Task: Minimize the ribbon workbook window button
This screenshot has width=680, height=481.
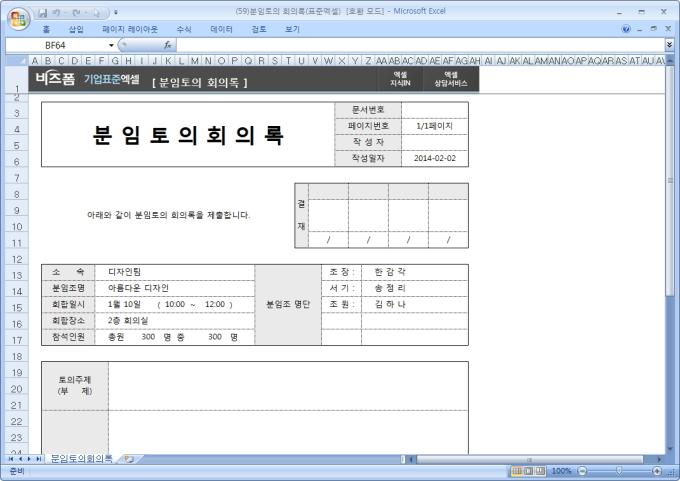Action: click(x=640, y=29)
